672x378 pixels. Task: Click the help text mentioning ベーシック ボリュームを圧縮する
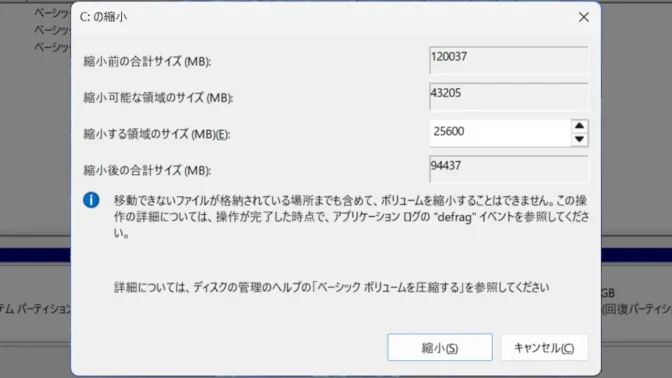pyautogui.click(x=331, y=287)
